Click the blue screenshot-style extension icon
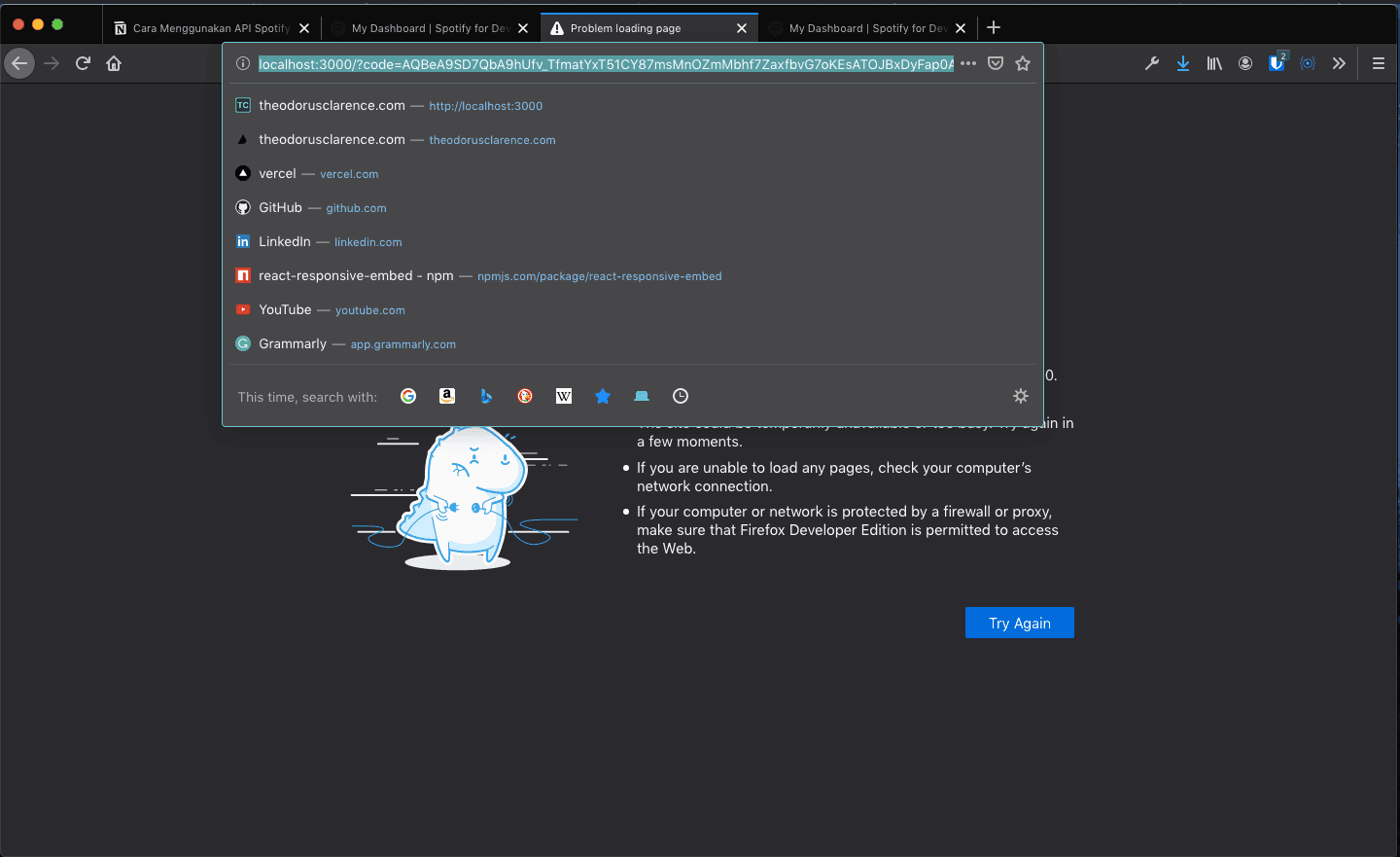 click(x=1308, y=63)
